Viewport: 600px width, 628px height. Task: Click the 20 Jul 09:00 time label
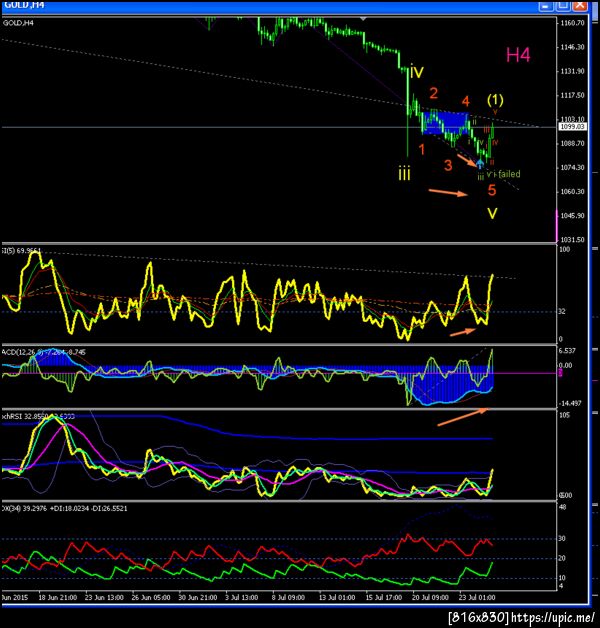(431, 597)
